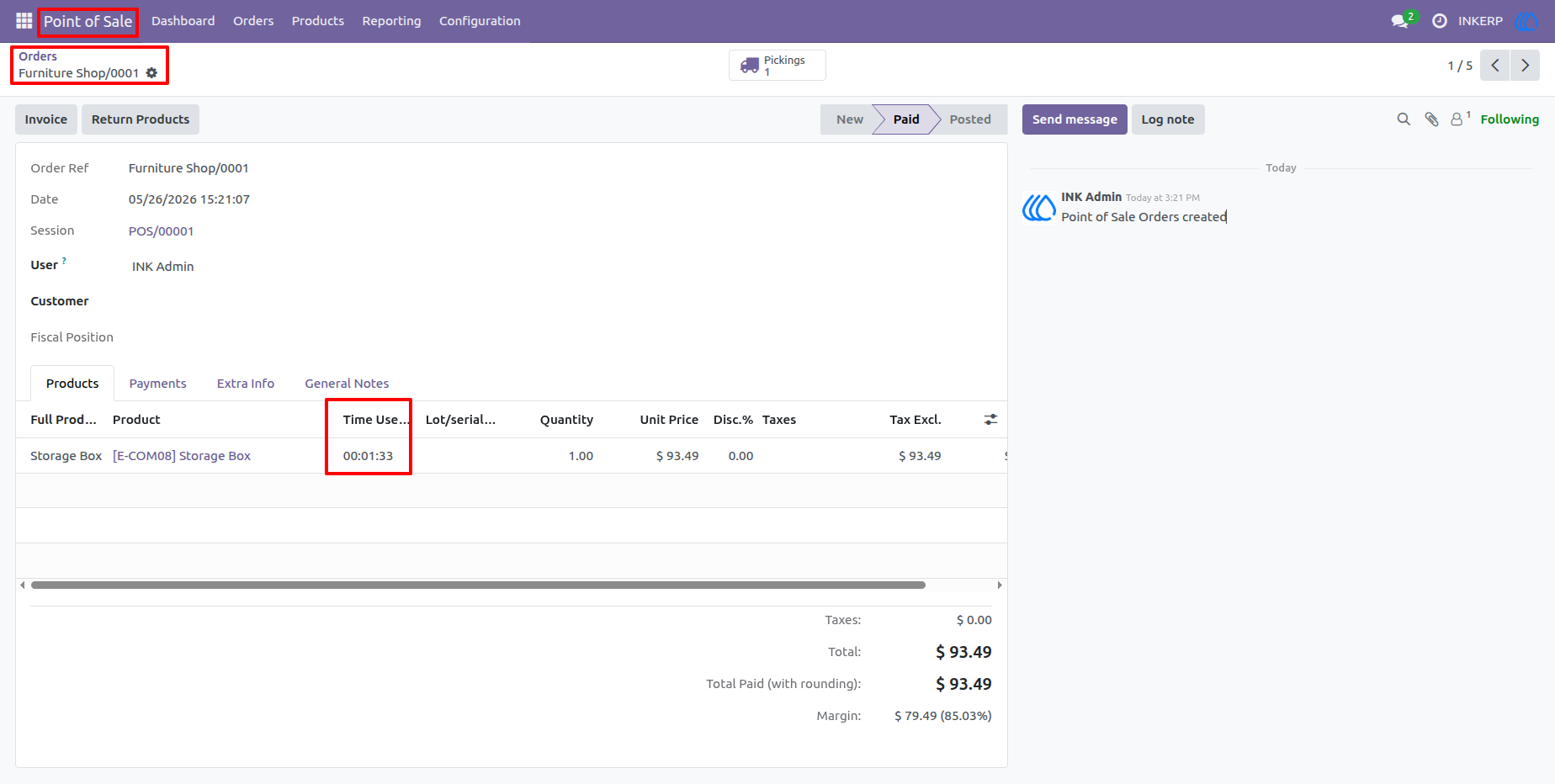
Task: Click the 00:01:33 time used cell
Action: coord(368,456)
